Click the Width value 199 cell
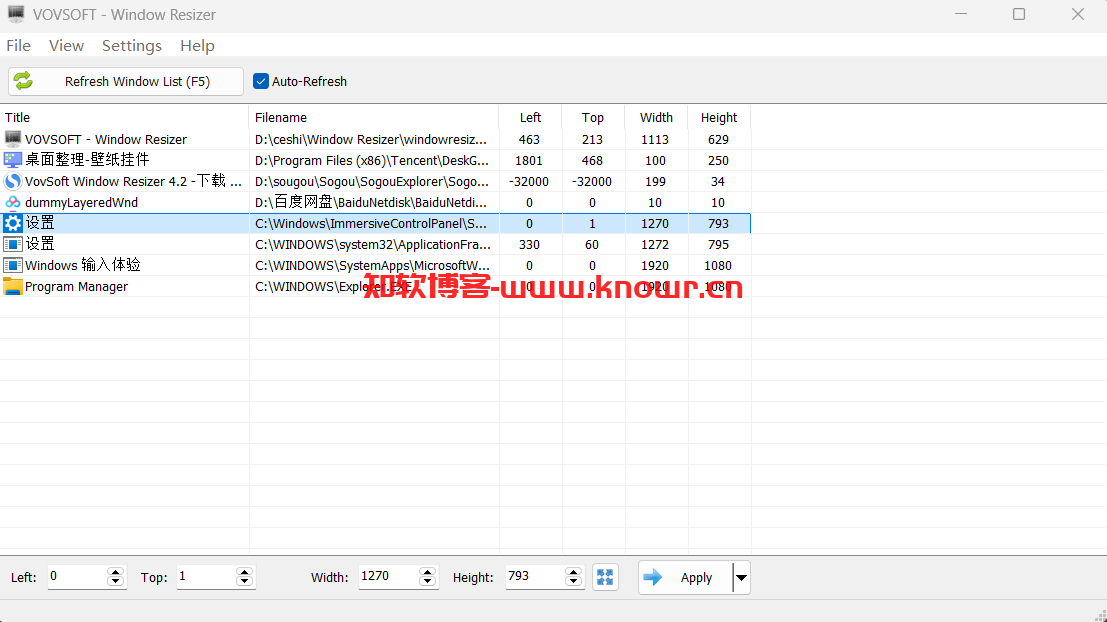1107x622 pixels. click(x=655, y=181)
